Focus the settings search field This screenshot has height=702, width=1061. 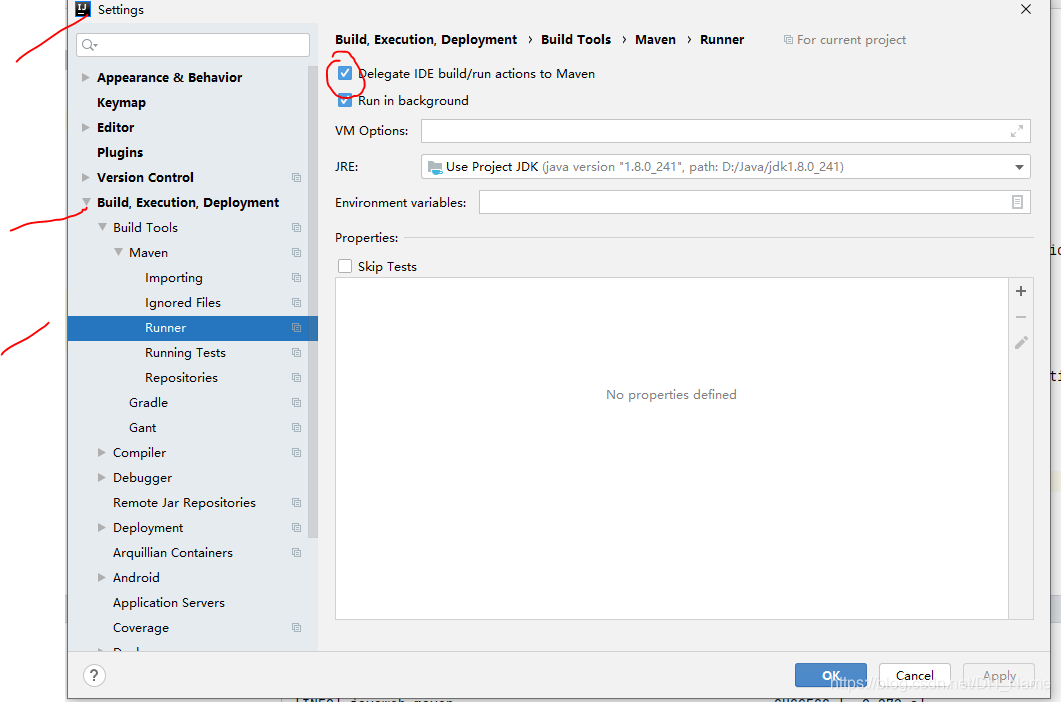coord(193,45)
